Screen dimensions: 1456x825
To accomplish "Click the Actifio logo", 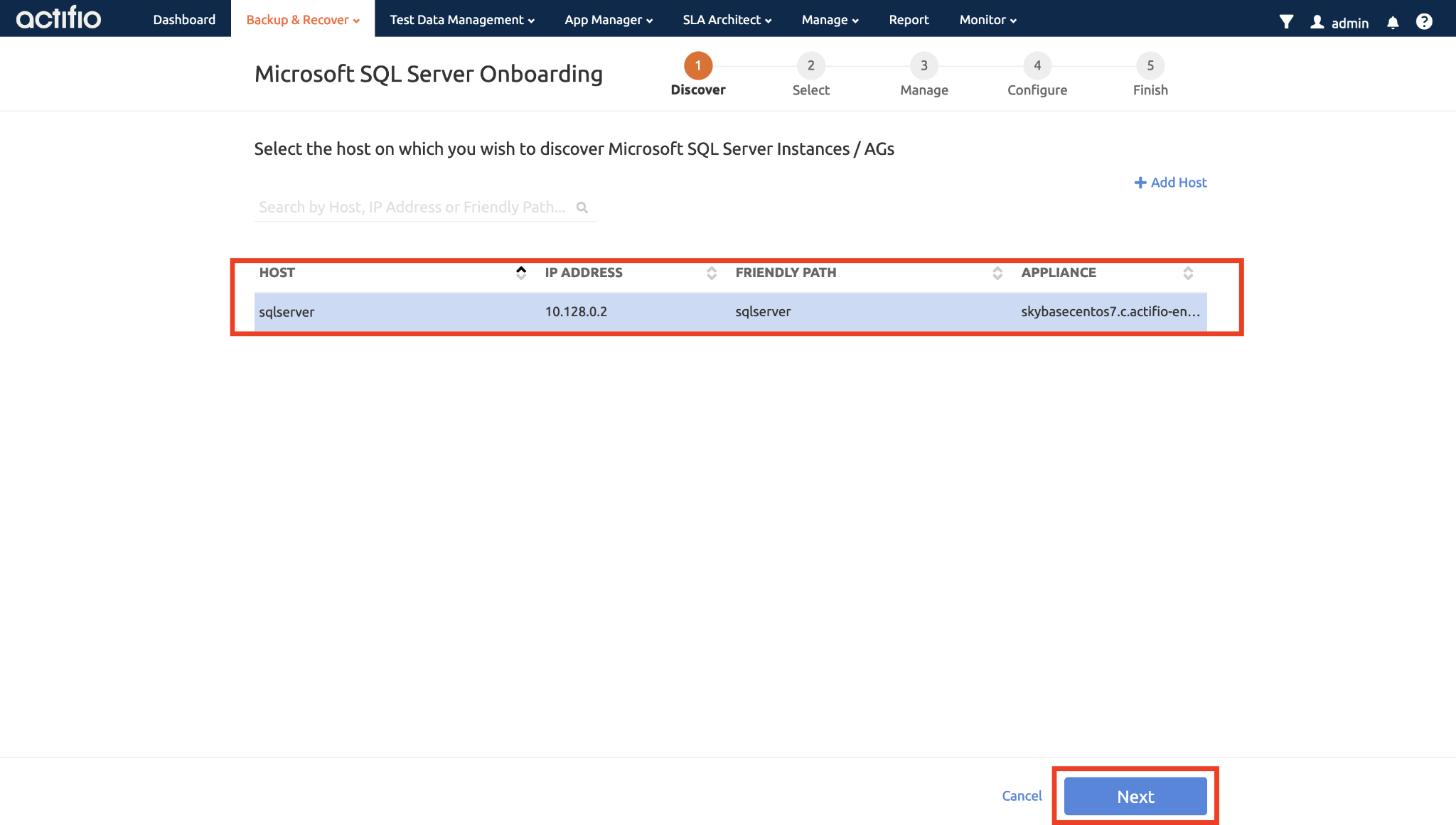I will pyautogui.click(x=58, y=18).
